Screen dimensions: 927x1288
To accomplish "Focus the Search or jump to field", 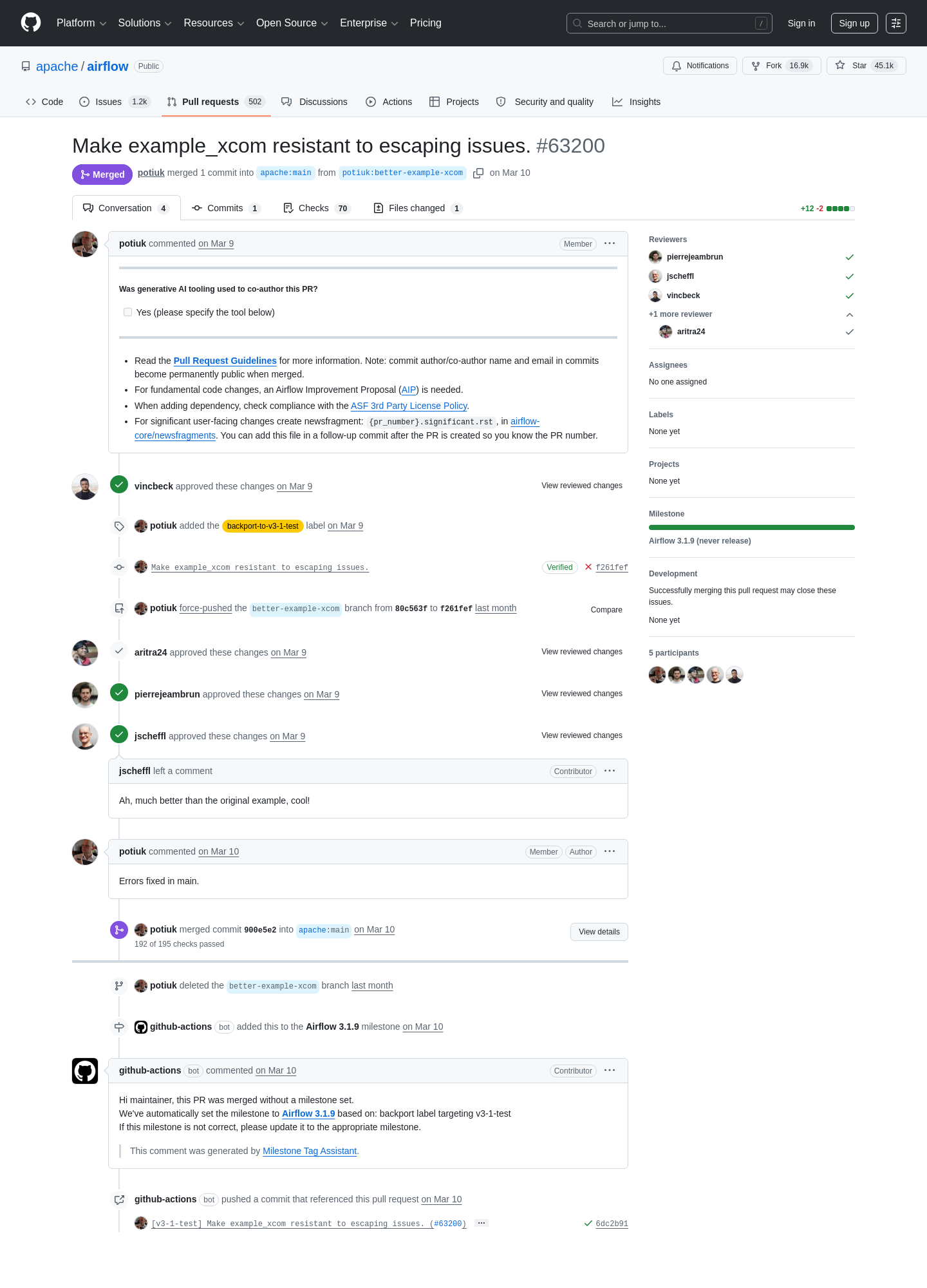I will [669, 23].
